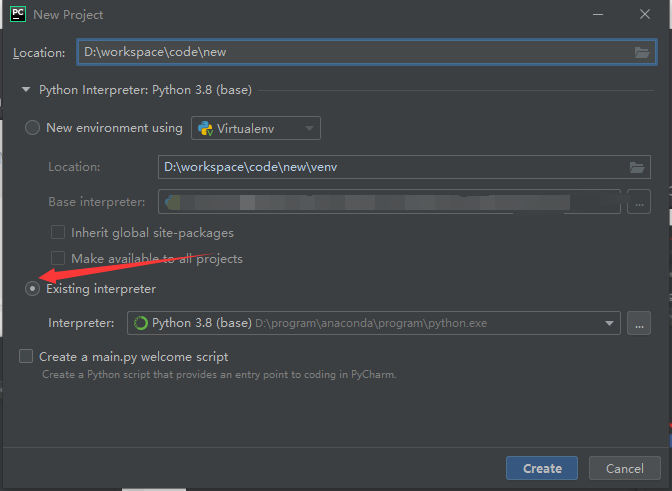Click Create to make the project
Viewport: 672px width, 491px height.
pyautogui.click(x=542, y=468)
